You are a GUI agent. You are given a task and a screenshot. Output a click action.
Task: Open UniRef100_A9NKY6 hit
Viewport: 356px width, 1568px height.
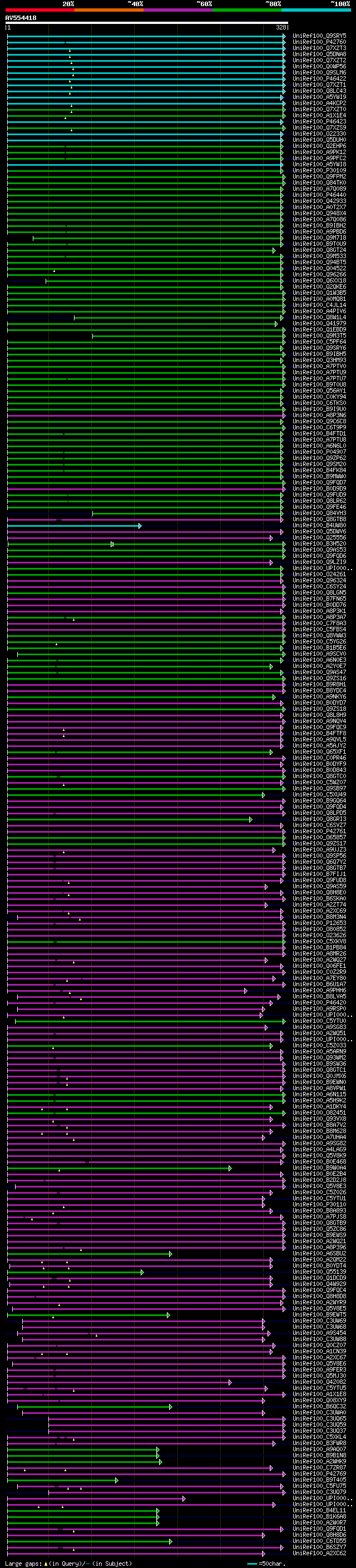tap(319, 696)
